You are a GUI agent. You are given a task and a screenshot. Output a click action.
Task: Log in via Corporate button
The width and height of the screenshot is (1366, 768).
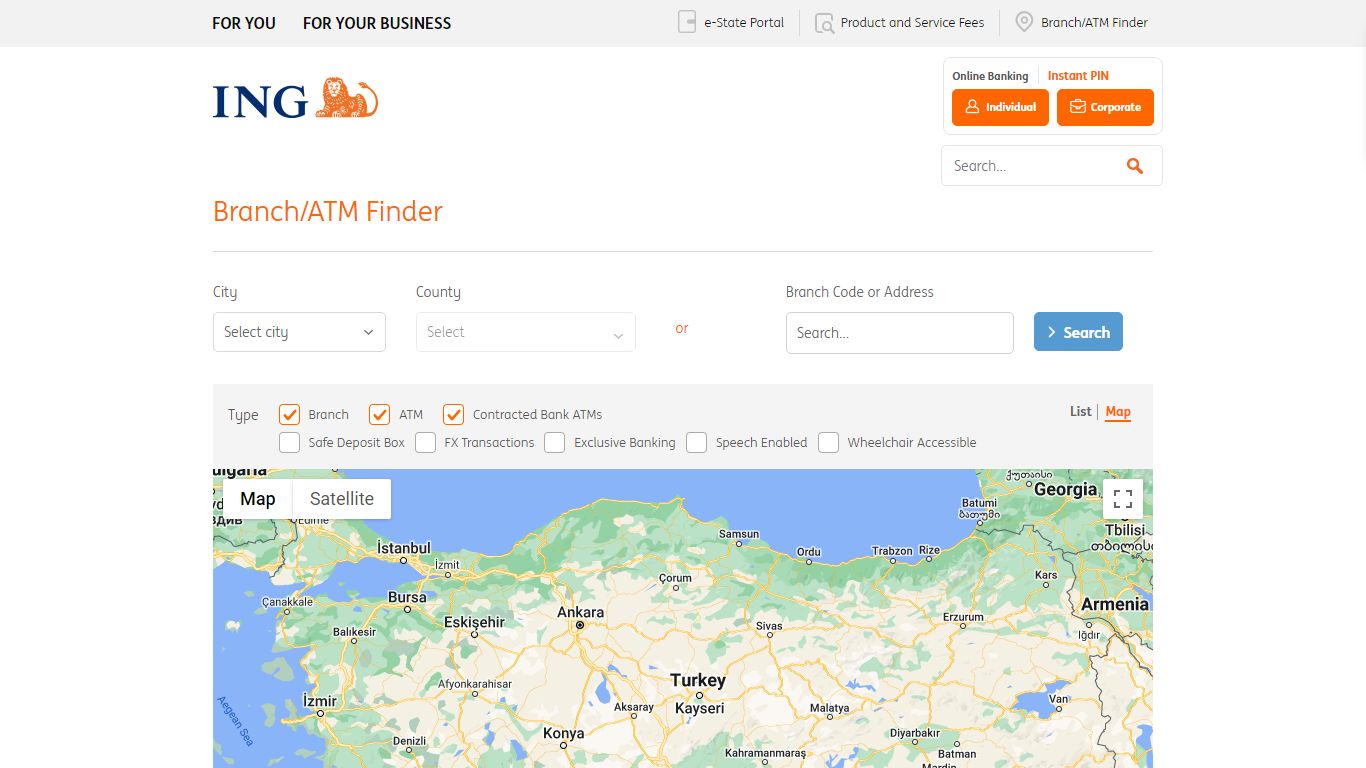(x=1105, y=107)
